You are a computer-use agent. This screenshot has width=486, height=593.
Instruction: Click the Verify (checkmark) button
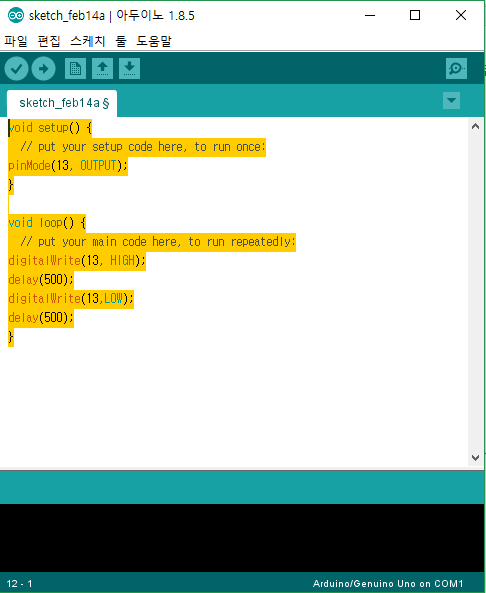[16, 68]
